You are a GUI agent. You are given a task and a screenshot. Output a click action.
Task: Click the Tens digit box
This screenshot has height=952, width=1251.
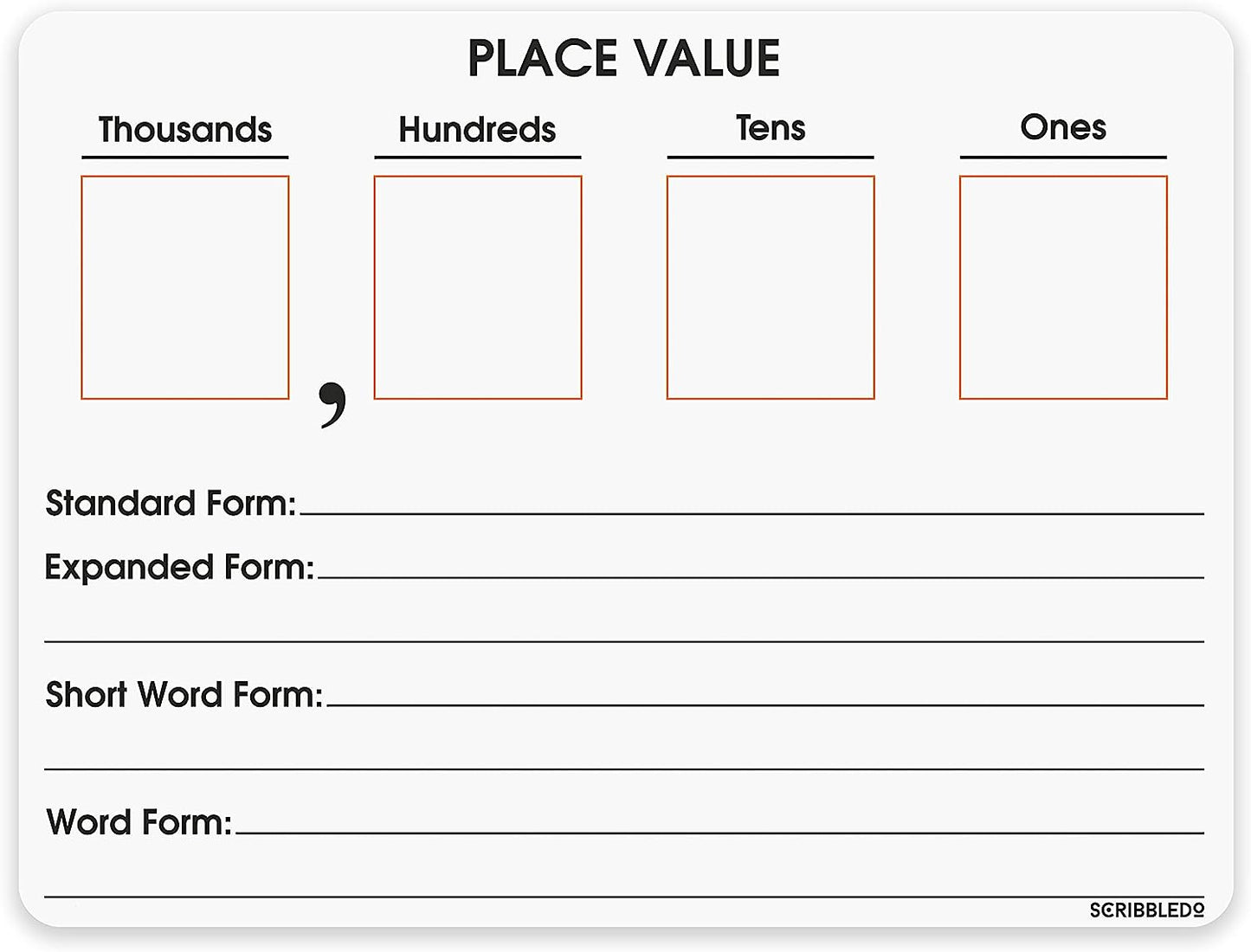(x=770, y=287)
